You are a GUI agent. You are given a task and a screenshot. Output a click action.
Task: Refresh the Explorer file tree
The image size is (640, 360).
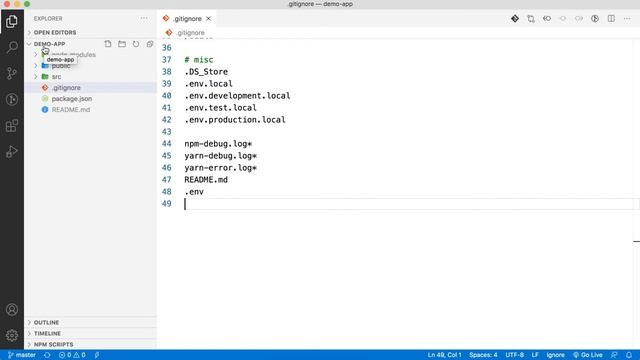coord(136,44)
